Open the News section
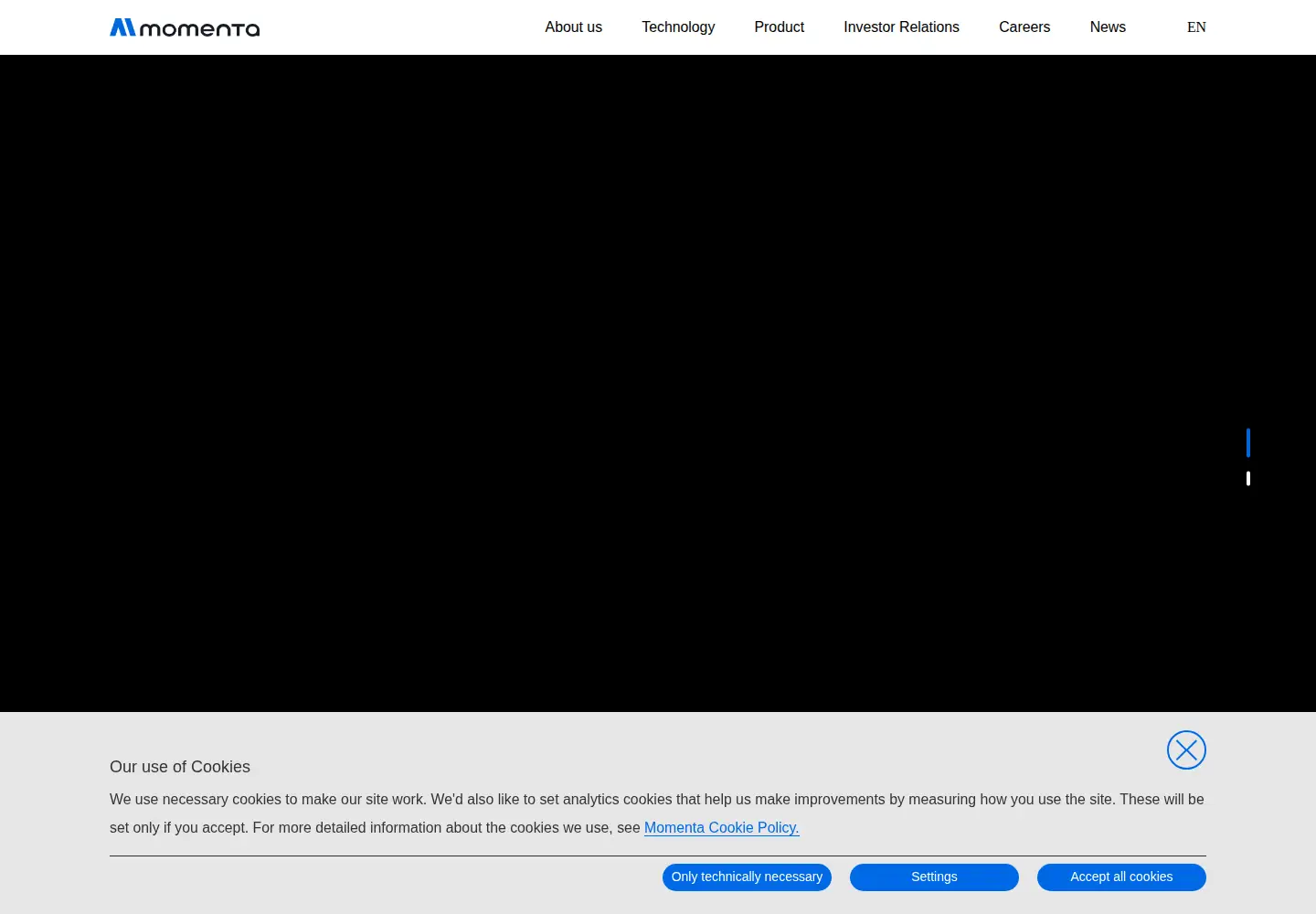 coord(1108,27)
